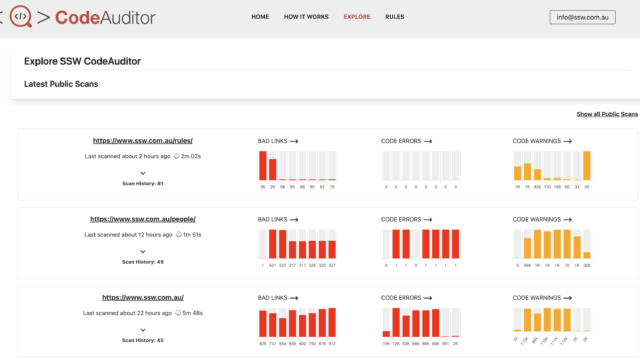The height and width of the screenshot is (360, 640).
Task: Click the 912 bad links bar for homepage
Action: pyautogui.click(x=332, y=322)
